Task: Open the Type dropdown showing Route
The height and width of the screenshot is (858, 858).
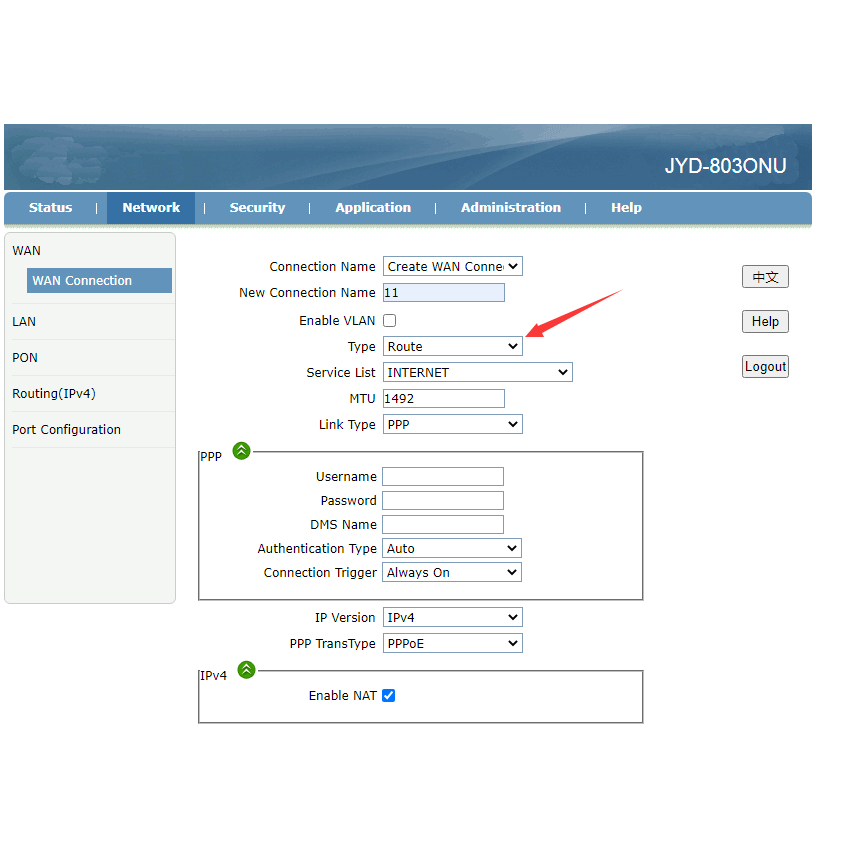Action: coord(452,347)
